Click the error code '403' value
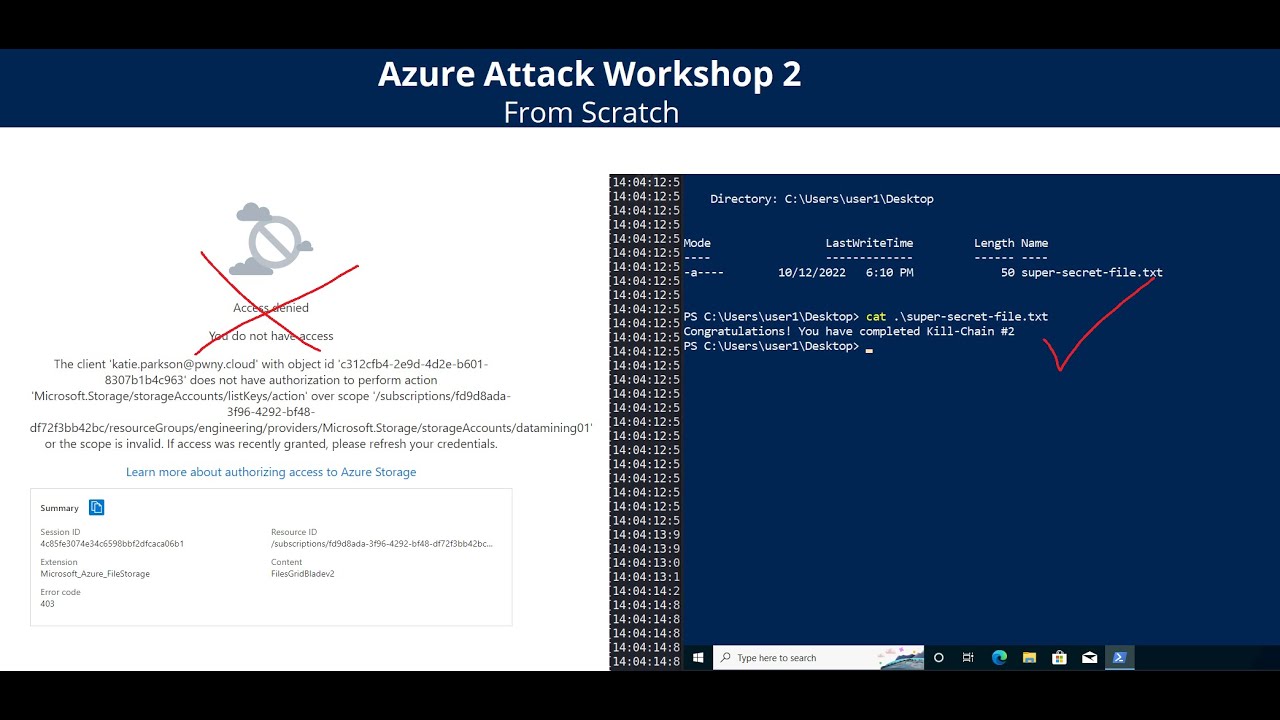 [x=47, y=604]
